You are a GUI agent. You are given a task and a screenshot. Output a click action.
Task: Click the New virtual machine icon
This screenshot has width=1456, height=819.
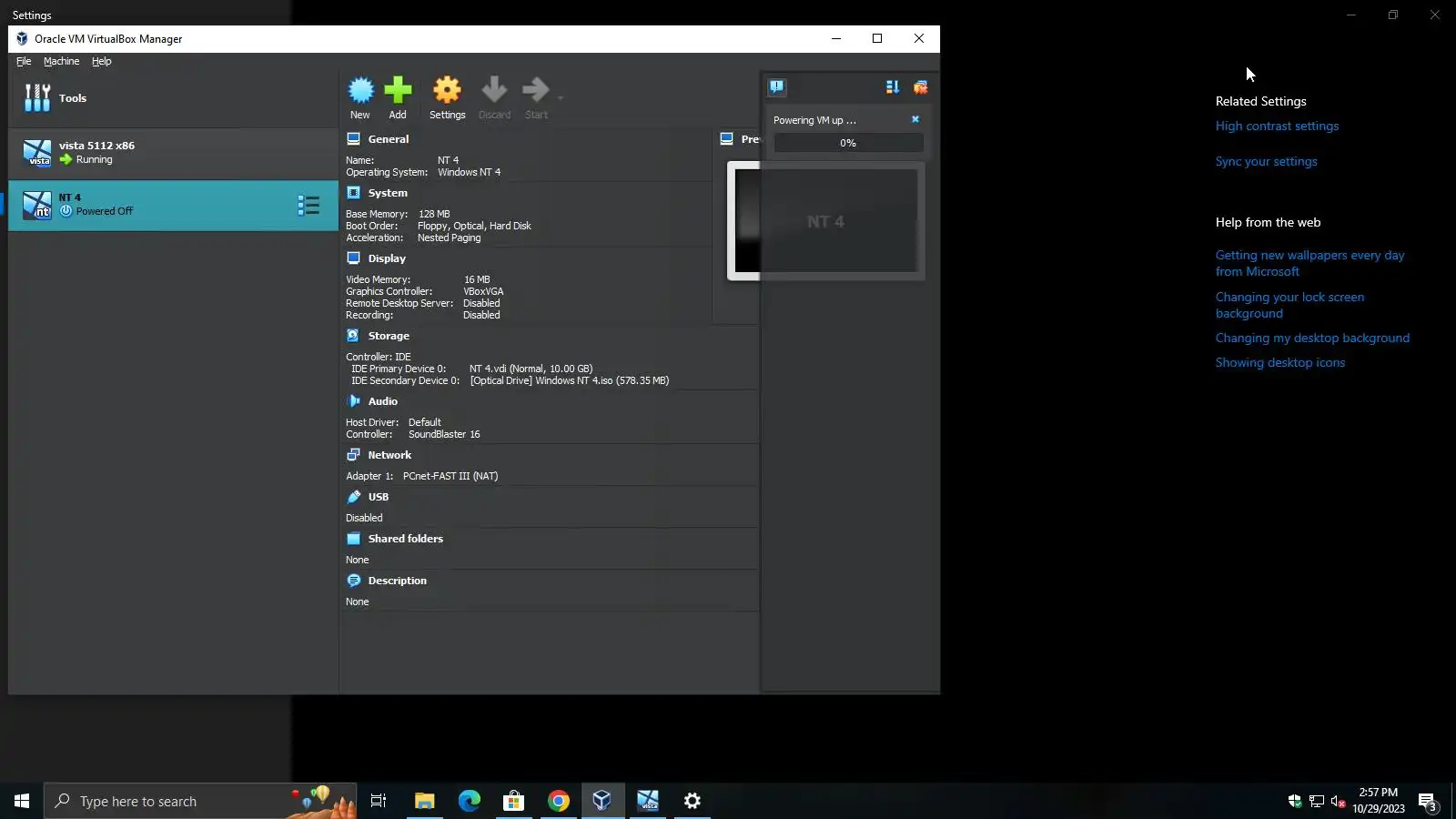pos(360,90)
